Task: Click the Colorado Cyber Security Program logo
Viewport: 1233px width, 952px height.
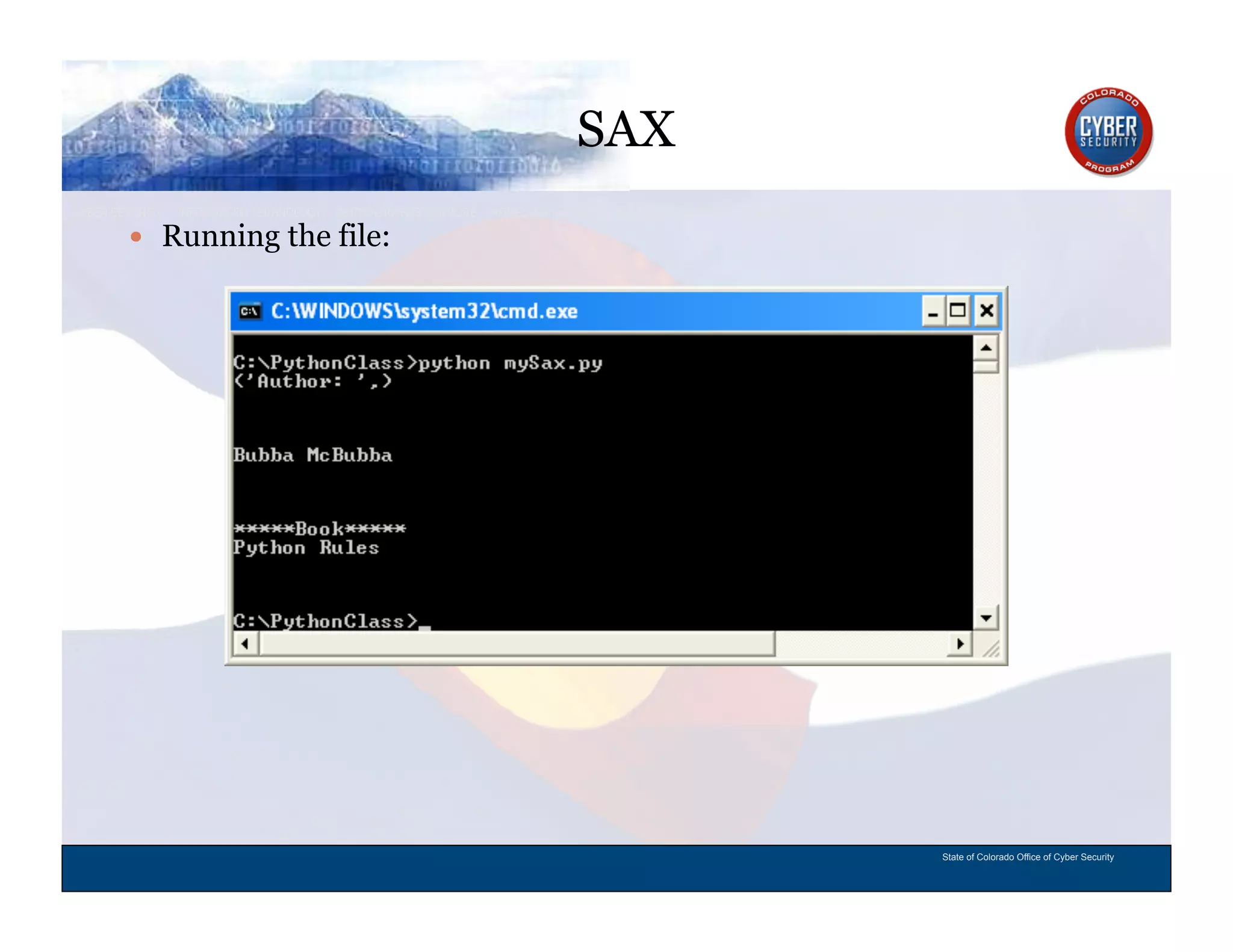Action: pyautogui.click(x=1109, y=132)
